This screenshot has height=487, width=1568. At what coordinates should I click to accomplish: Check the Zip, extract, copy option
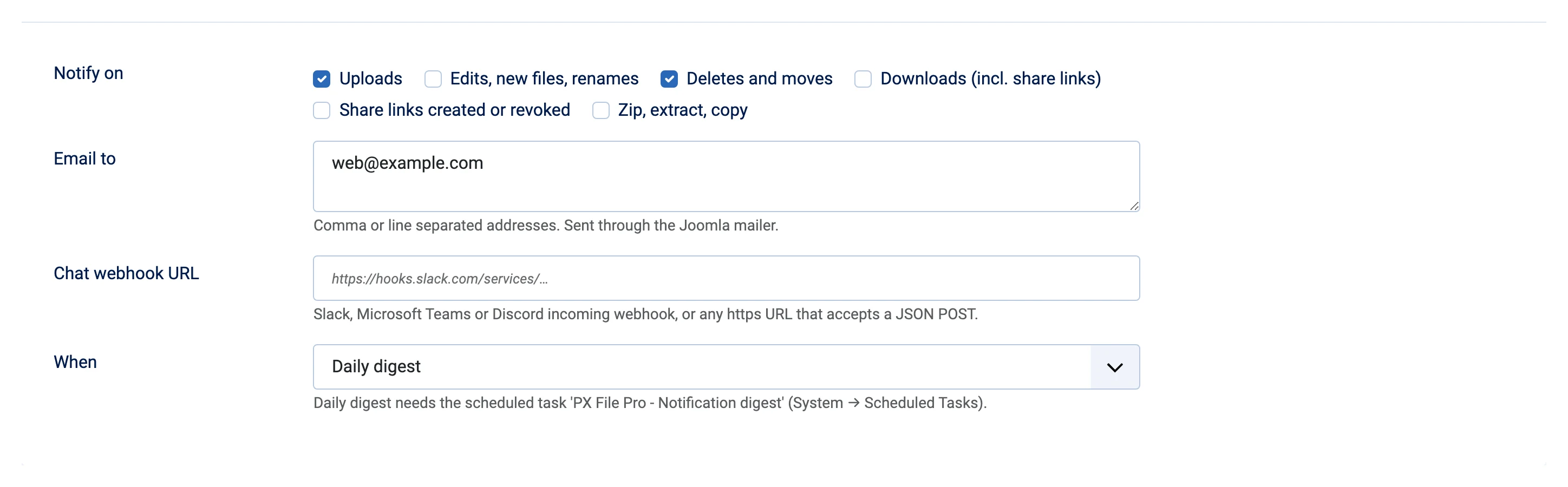coord(601,110)
